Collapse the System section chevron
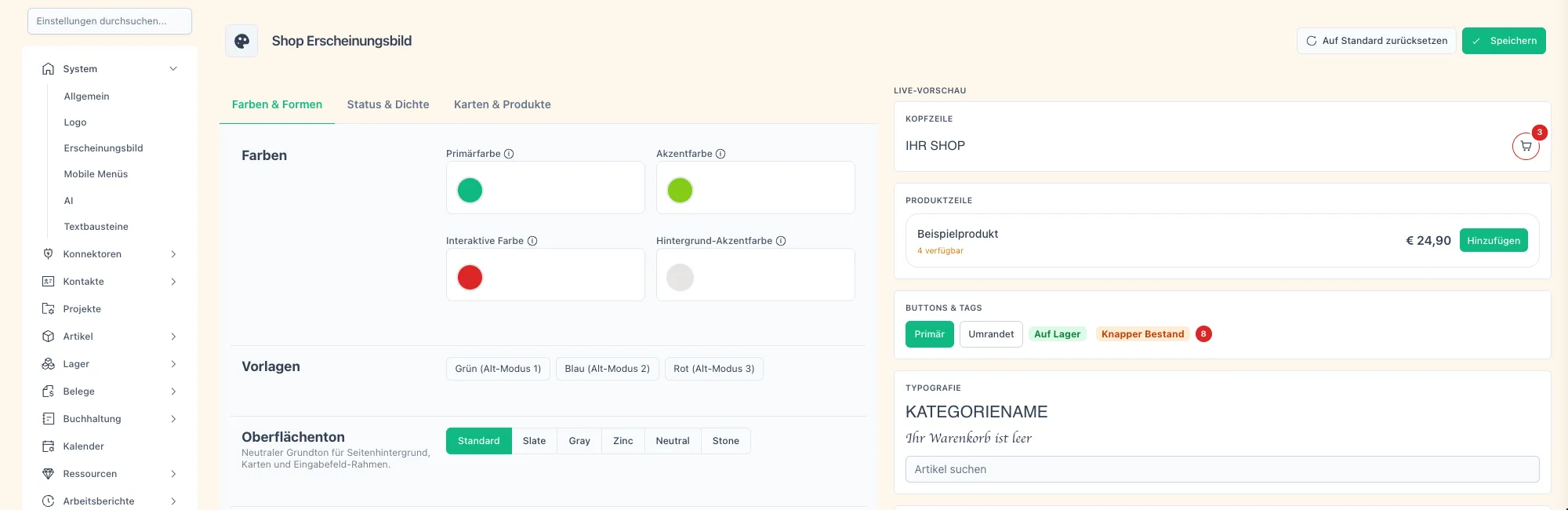 173,69
